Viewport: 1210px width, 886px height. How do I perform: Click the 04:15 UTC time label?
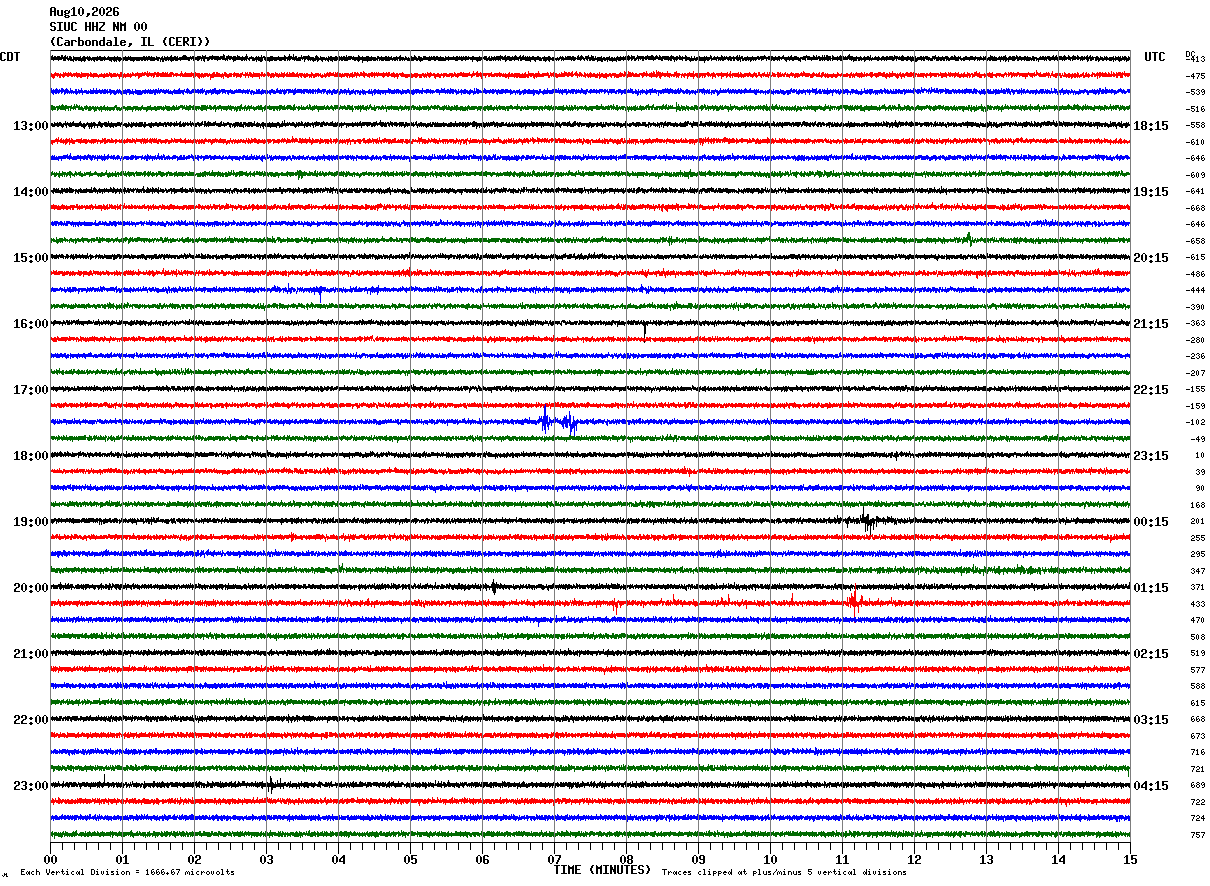pos(1151,786)
